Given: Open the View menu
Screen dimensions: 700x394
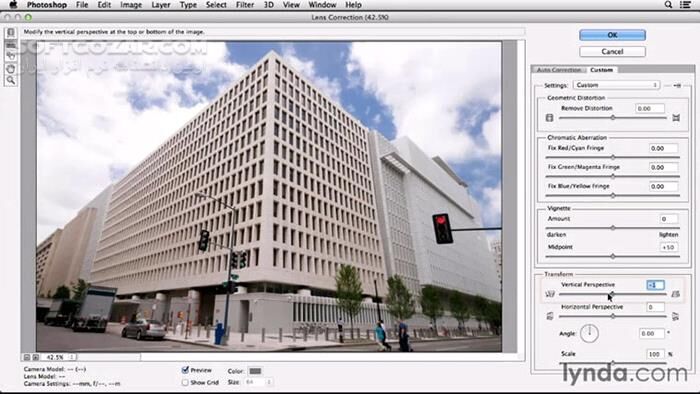Looking at the screenshot, I should (x=291, y=5).
